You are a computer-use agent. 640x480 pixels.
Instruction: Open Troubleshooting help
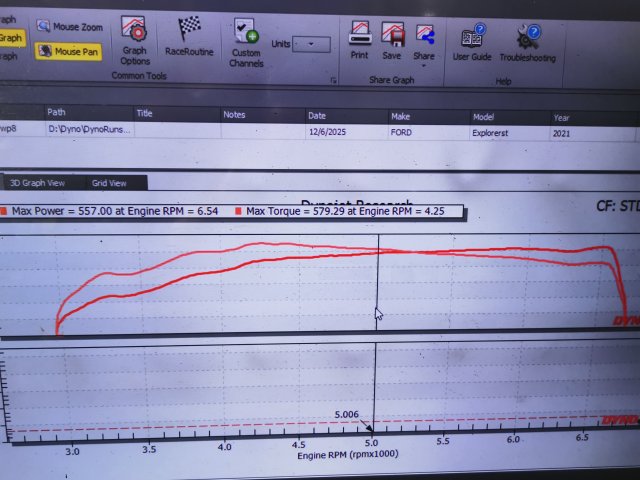pyautogui.click(x=527, y=42)
